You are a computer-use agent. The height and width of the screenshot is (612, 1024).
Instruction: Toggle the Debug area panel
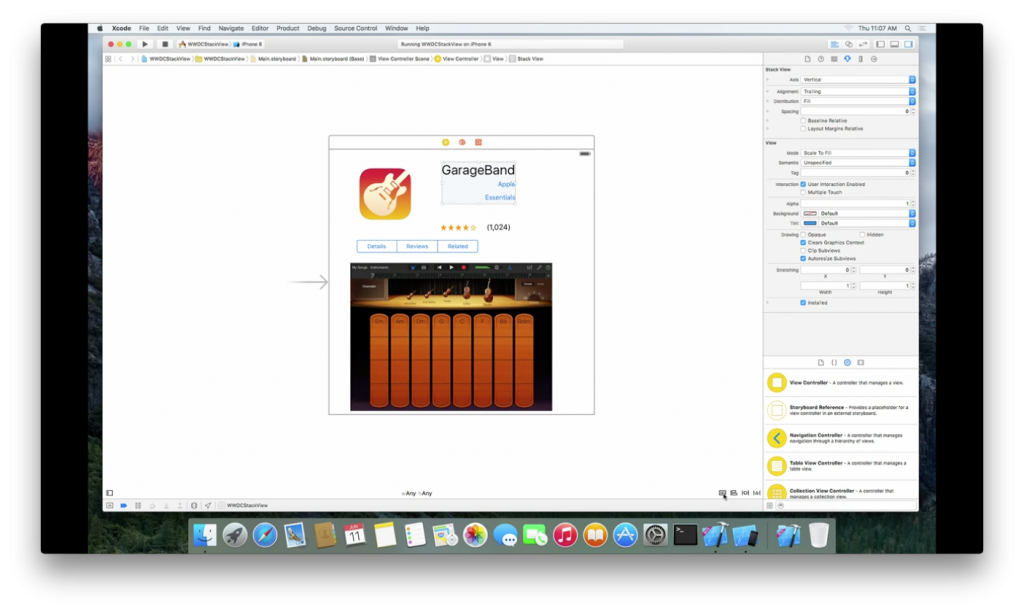(895, 44)
